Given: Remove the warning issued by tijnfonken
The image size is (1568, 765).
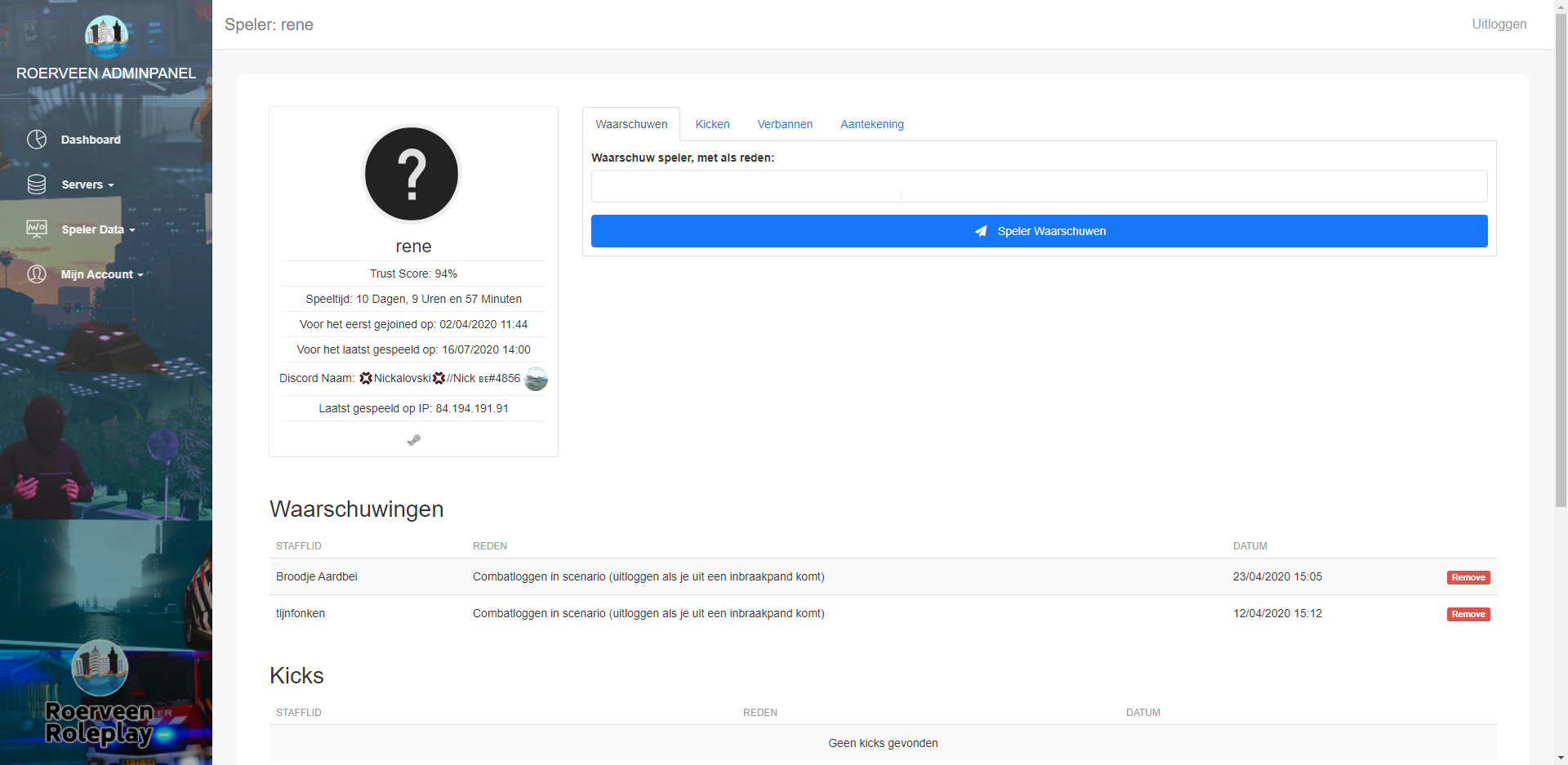Looking at the screenshot, I should (x=1468, y=614).
